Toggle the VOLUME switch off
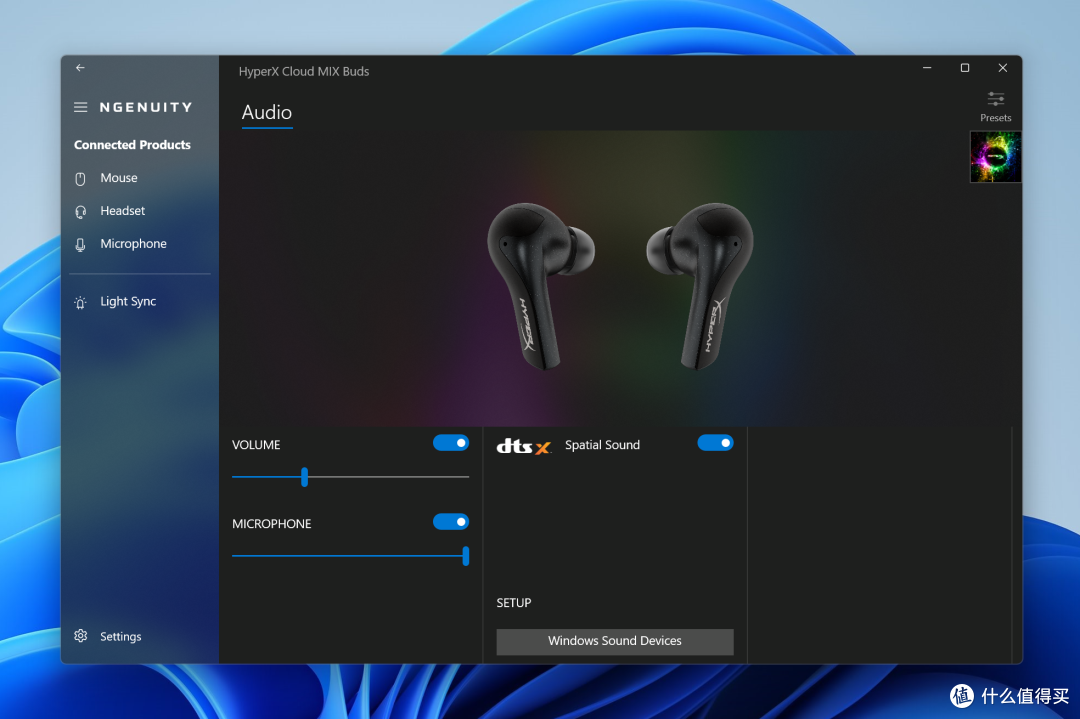 [451, 443]
